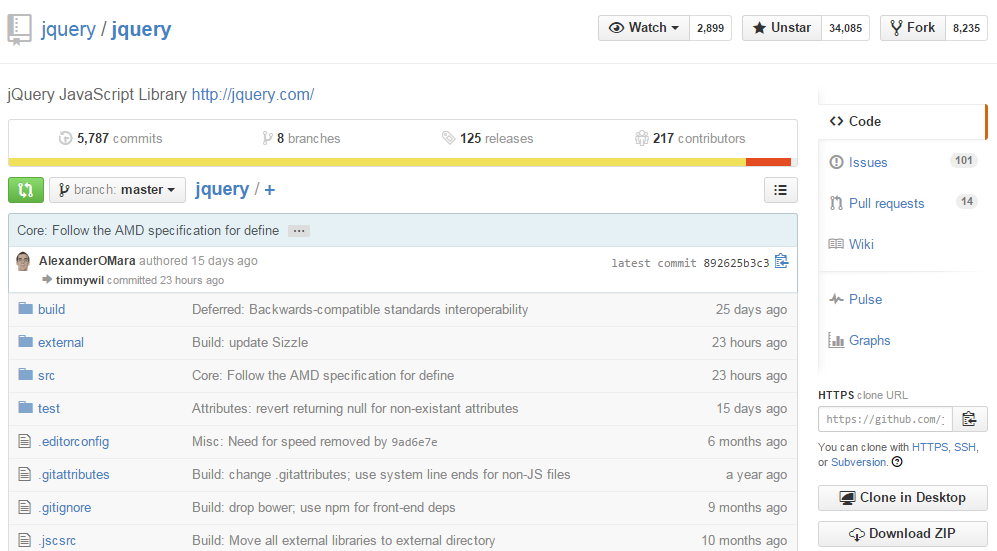Click the red segment of language bar

(768, 163)
